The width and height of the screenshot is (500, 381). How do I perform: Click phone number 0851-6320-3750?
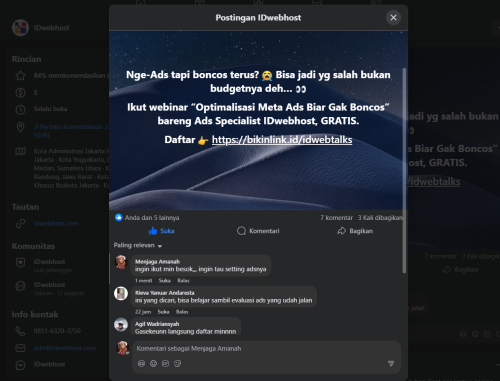[57, 331]
